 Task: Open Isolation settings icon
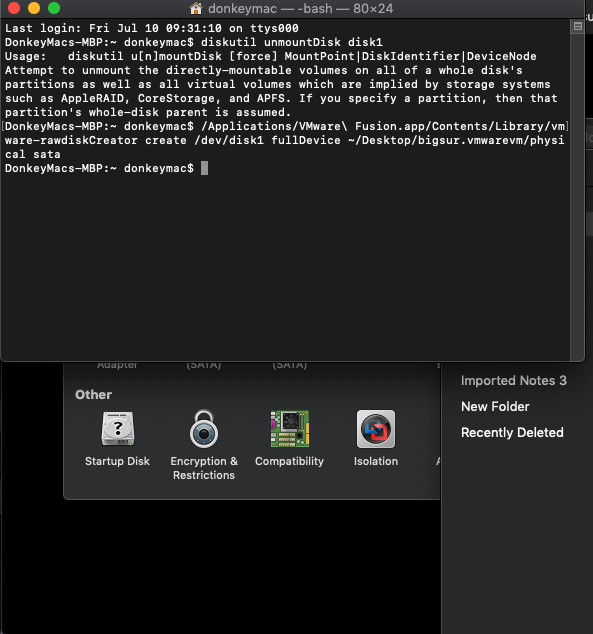tap(376, 429)
